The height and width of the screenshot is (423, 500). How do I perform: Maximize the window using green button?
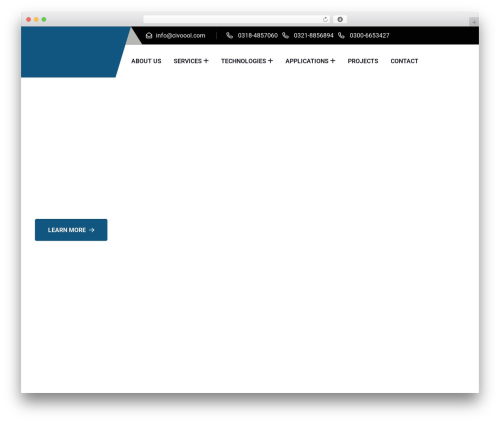pyautogui.click(x=44, y=19)
